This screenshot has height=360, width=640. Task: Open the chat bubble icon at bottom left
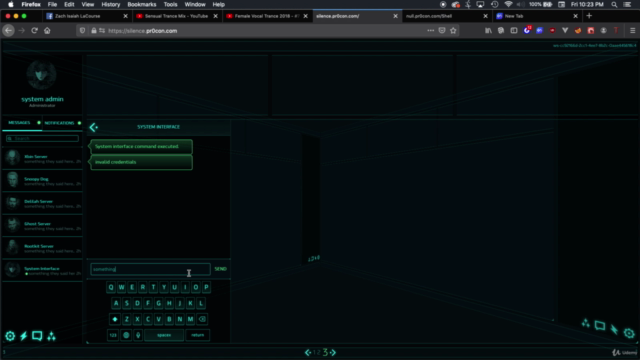[x=37, y=336]
